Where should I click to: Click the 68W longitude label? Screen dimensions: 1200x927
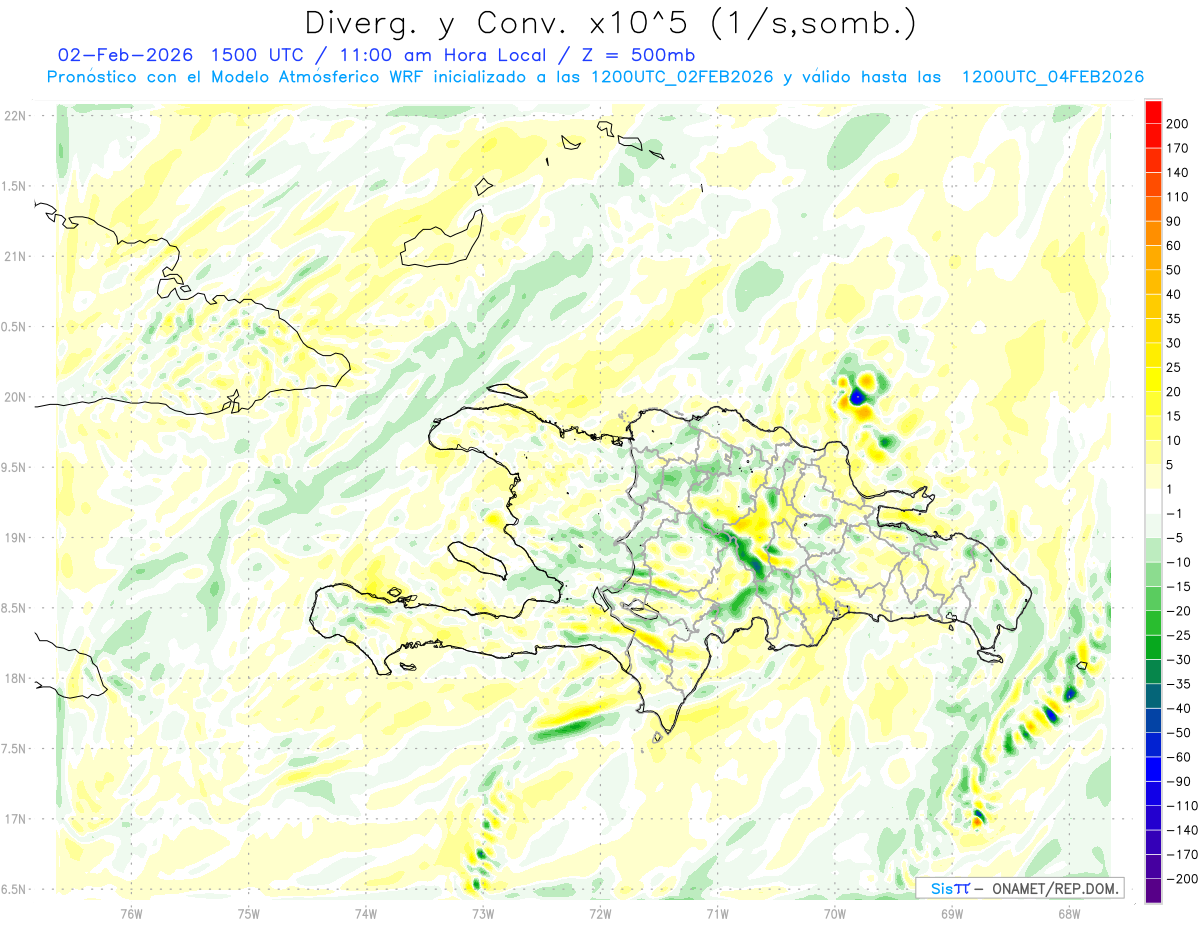pyautogui.click(x=1069, y=914)
